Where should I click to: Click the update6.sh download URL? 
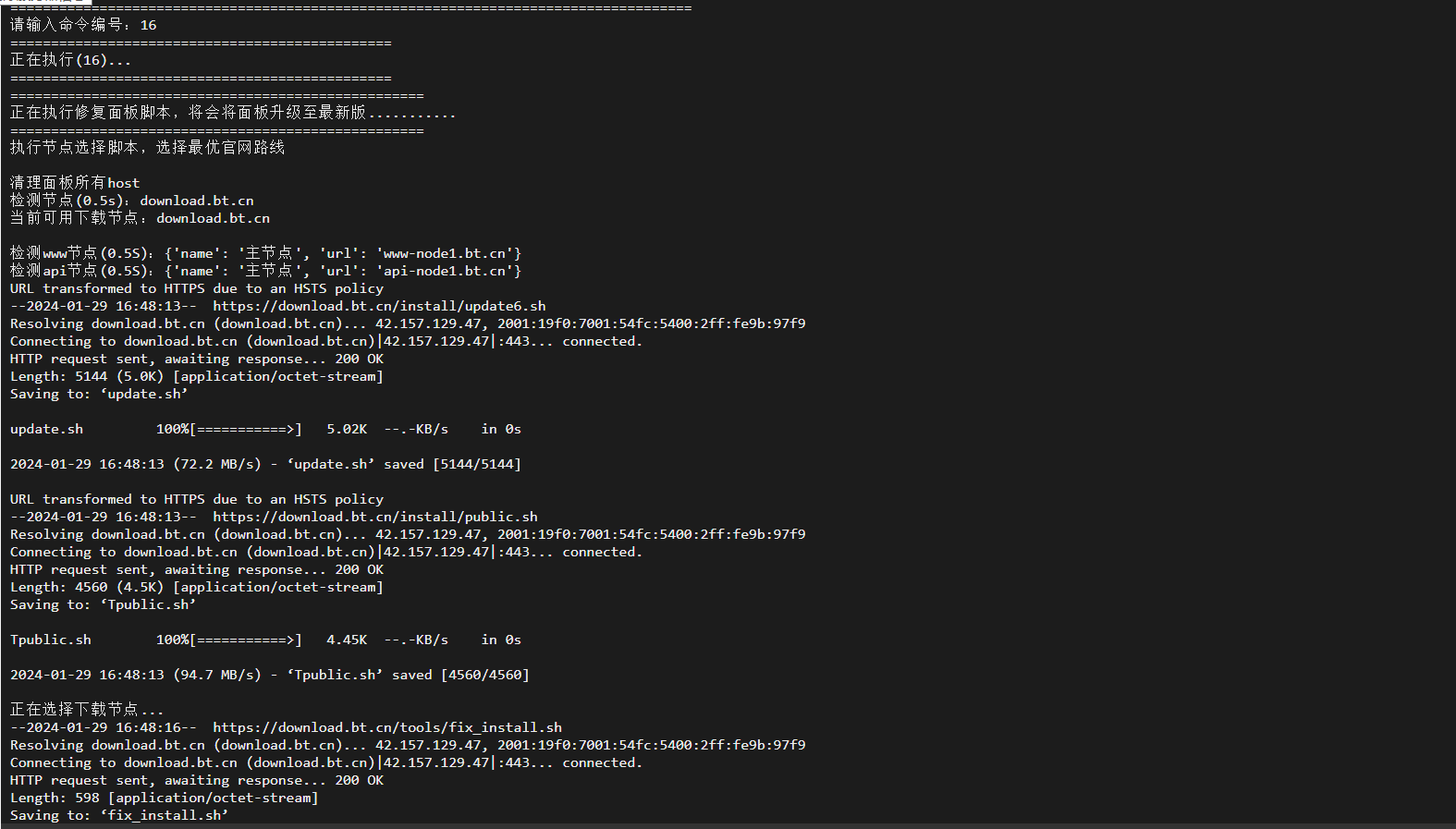click(x=379, y=306)
